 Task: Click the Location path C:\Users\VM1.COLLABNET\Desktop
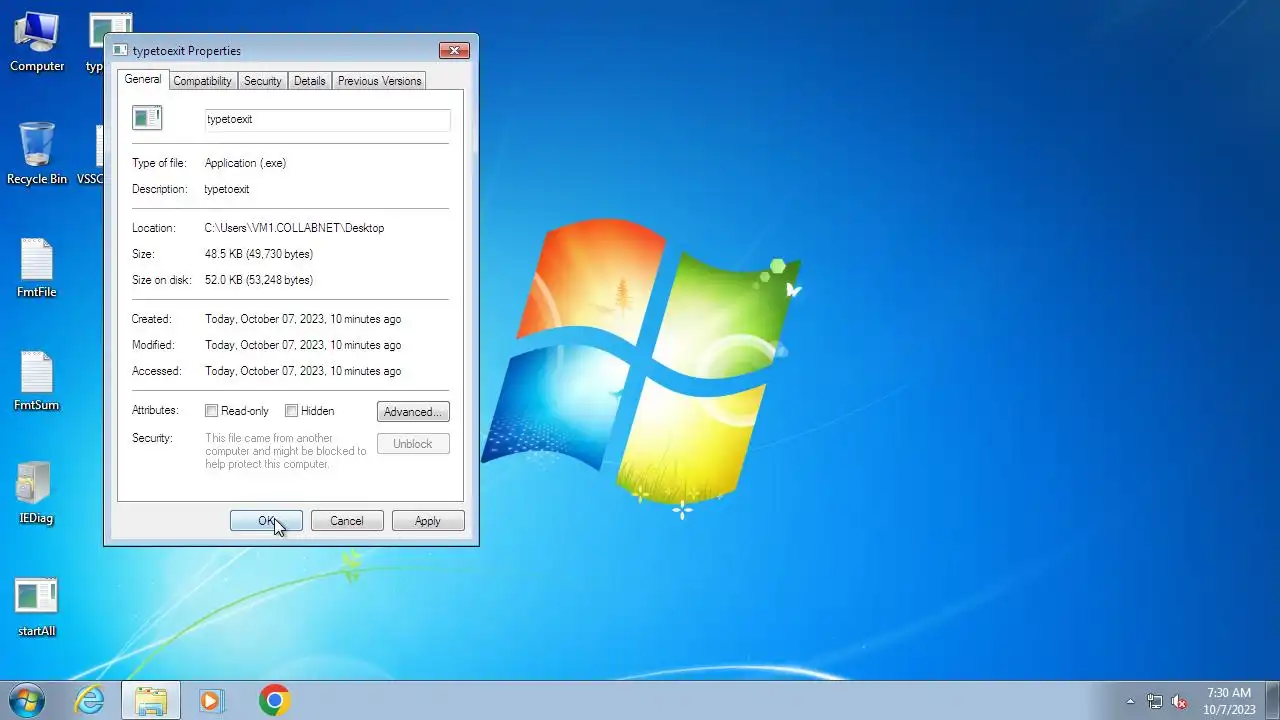(x=294, y=228)
